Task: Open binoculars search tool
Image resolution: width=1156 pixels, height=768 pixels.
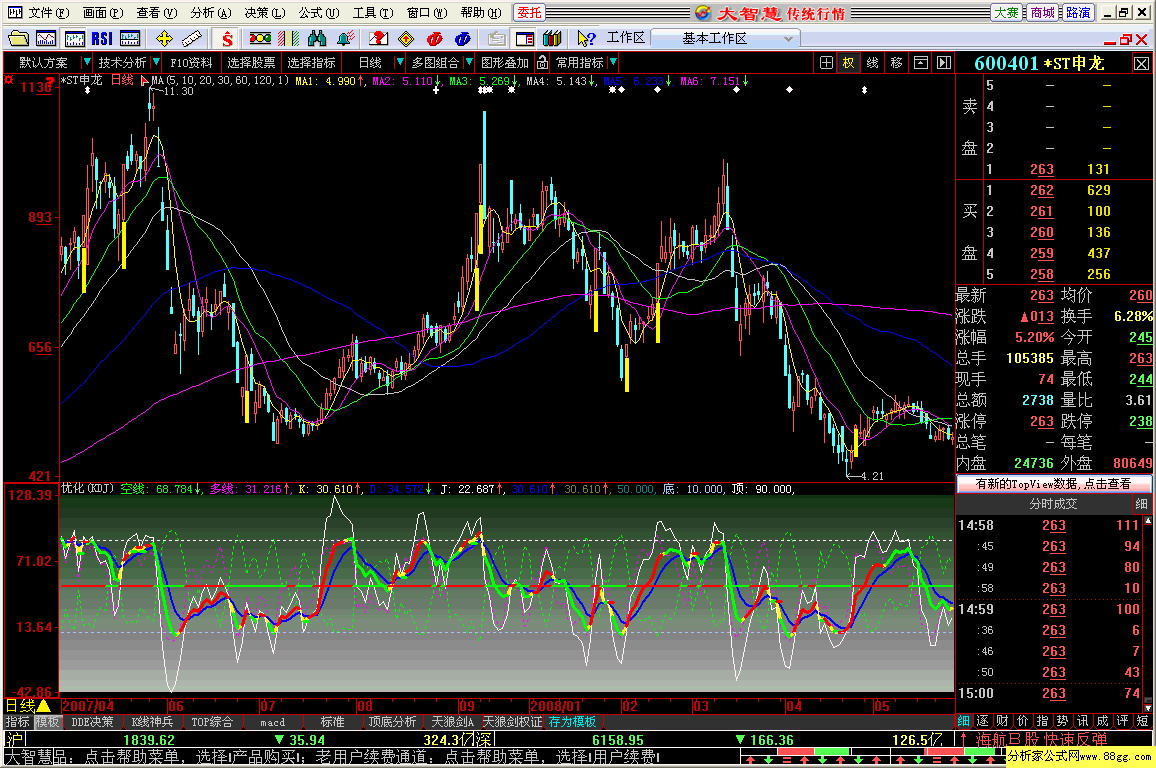Action: pos(317,38)
